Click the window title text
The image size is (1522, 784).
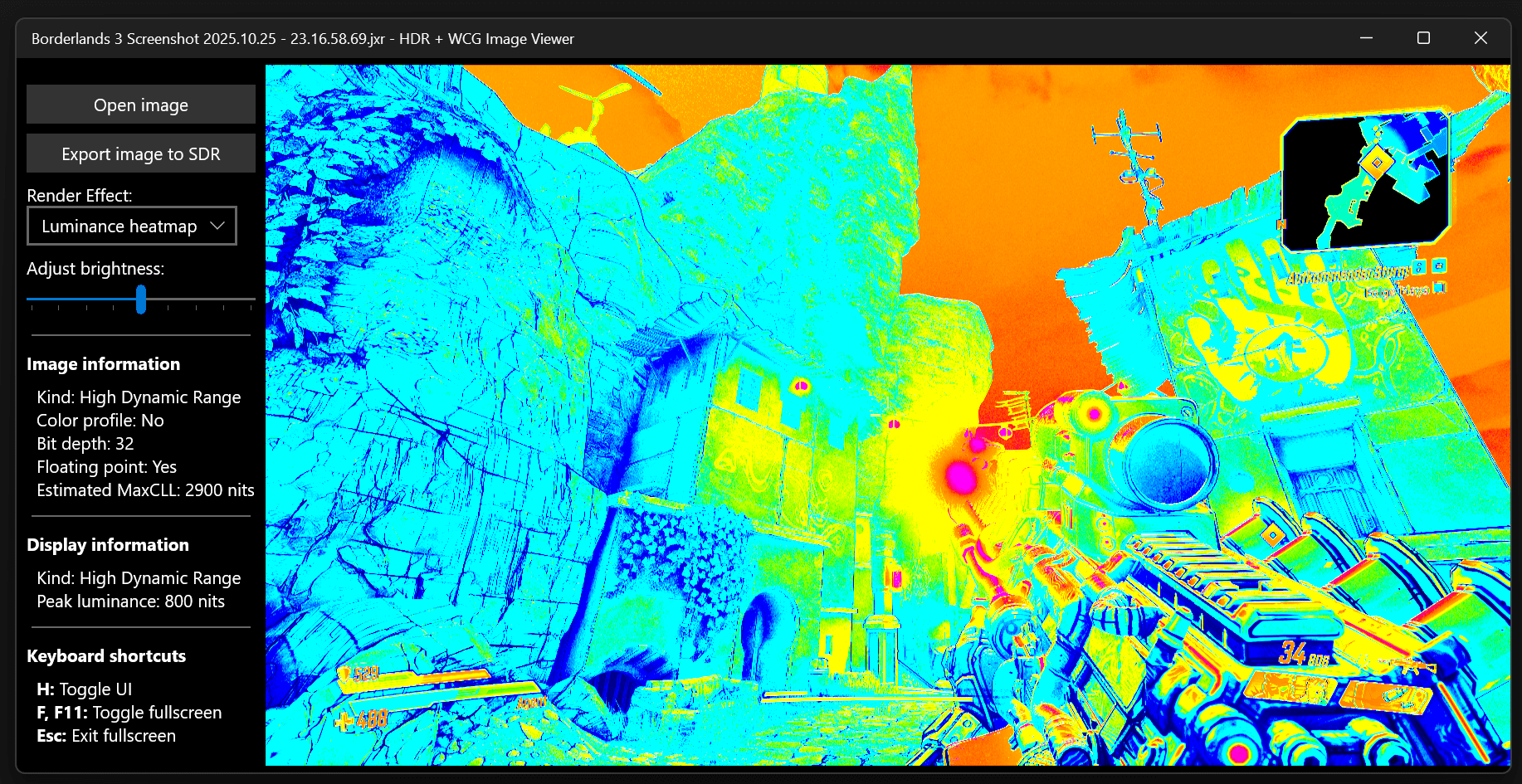point(302,39)
